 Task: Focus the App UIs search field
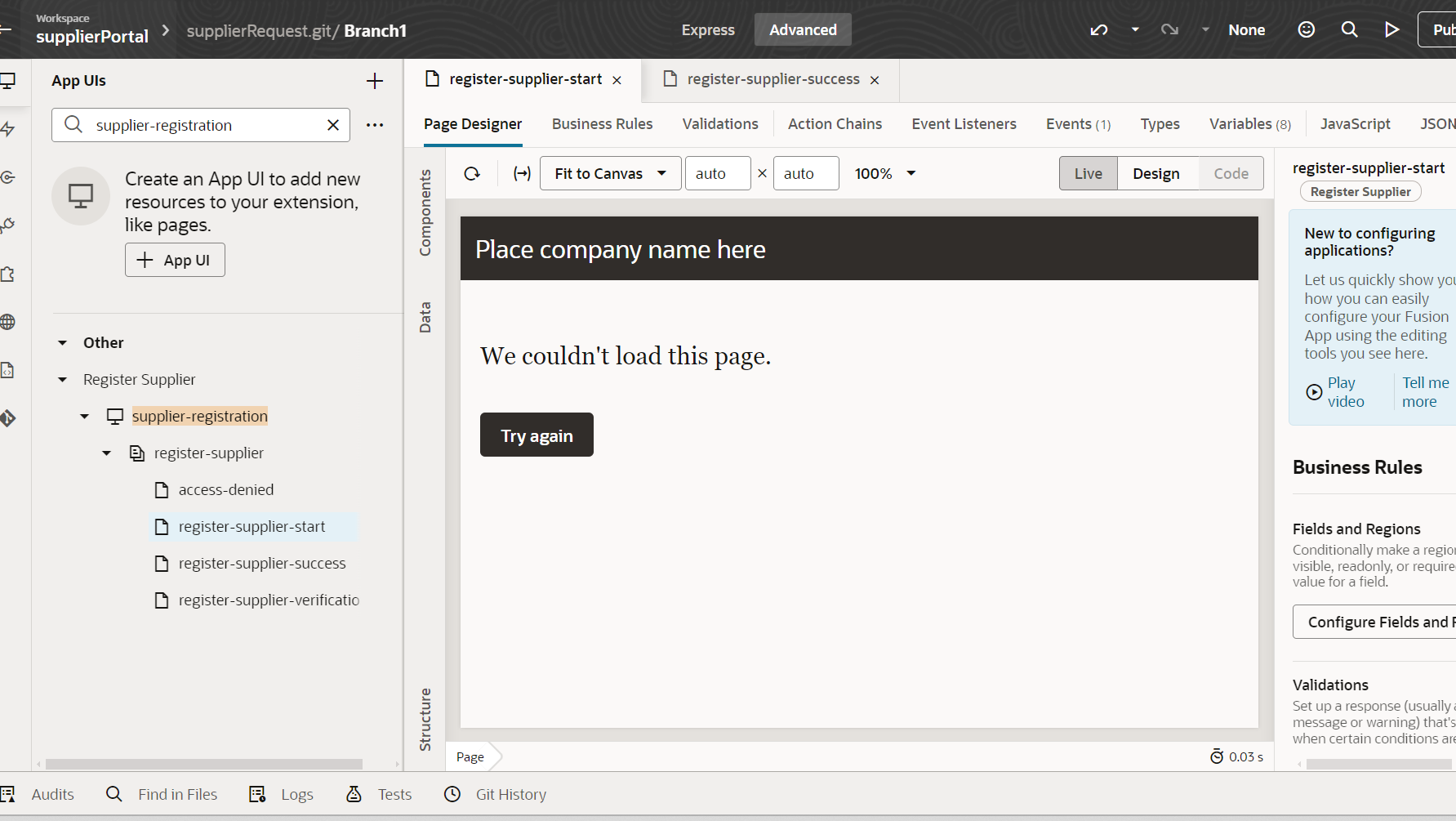[x=201, y=125]
